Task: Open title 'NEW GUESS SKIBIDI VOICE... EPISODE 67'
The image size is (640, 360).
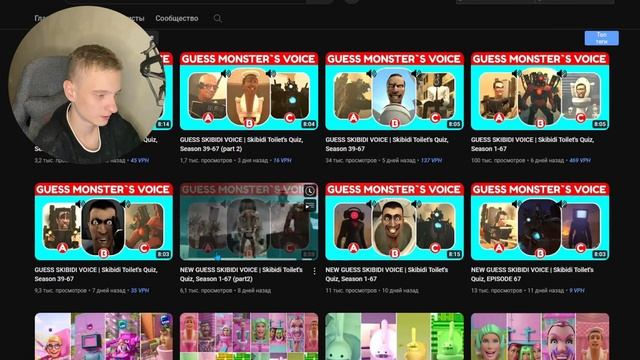Action: 532,274
